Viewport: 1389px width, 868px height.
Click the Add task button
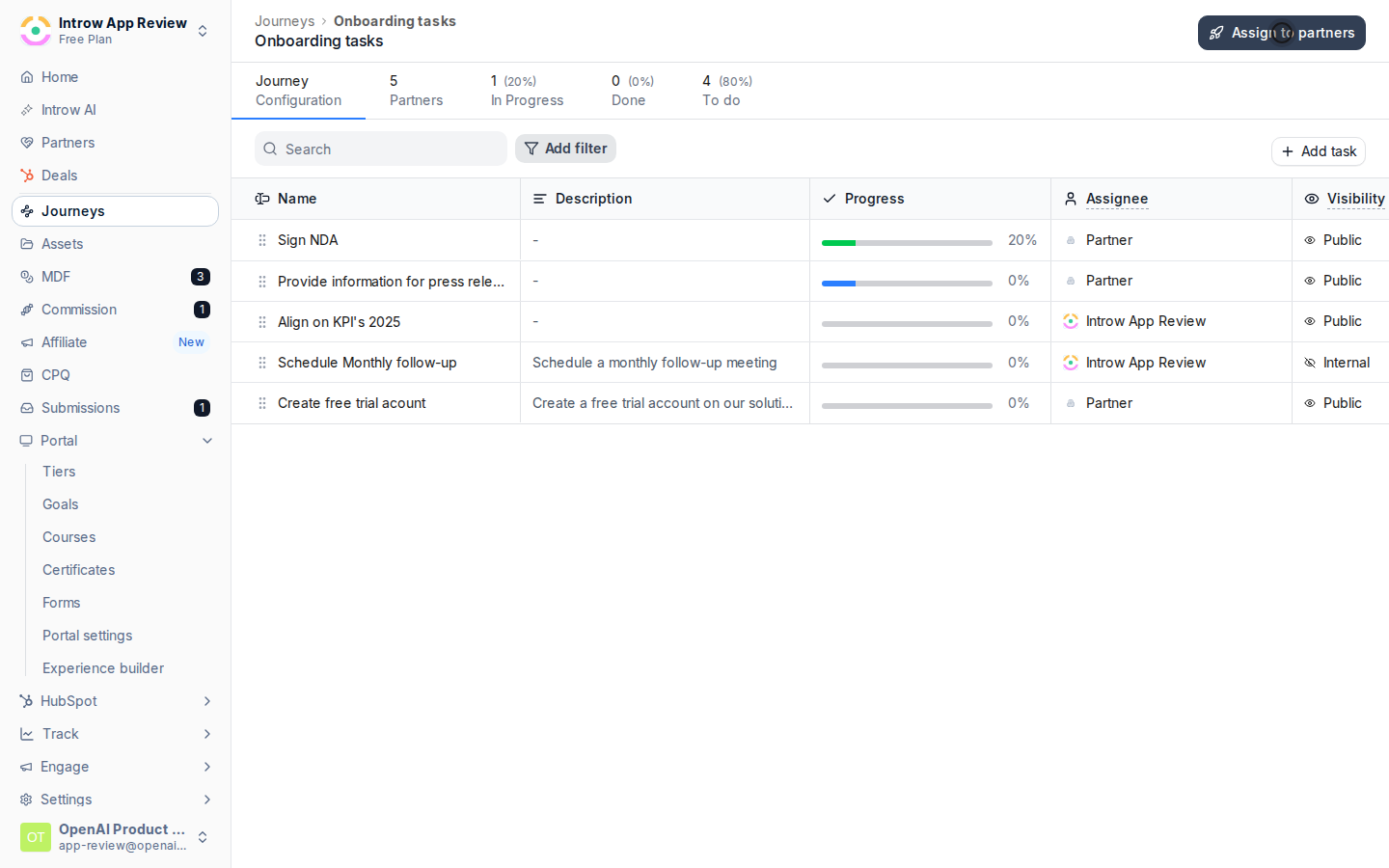1319,151
